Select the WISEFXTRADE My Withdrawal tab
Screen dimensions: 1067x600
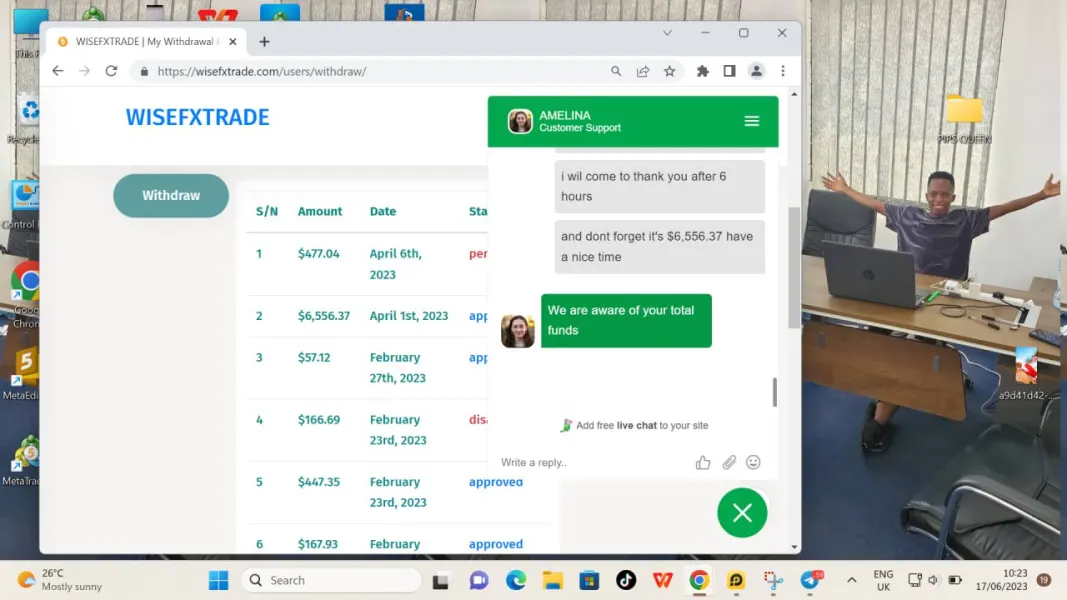[x=146, y=41]
